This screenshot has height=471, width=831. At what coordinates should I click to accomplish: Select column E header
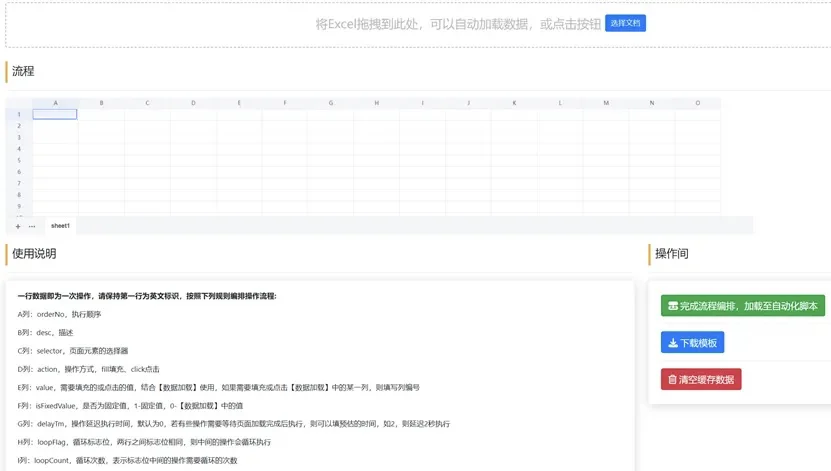point(239,103)
